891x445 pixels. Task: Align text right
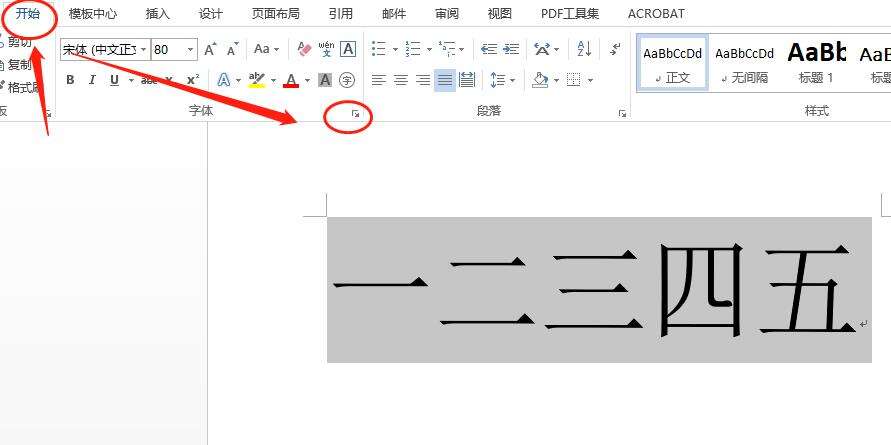coord(423,80)
